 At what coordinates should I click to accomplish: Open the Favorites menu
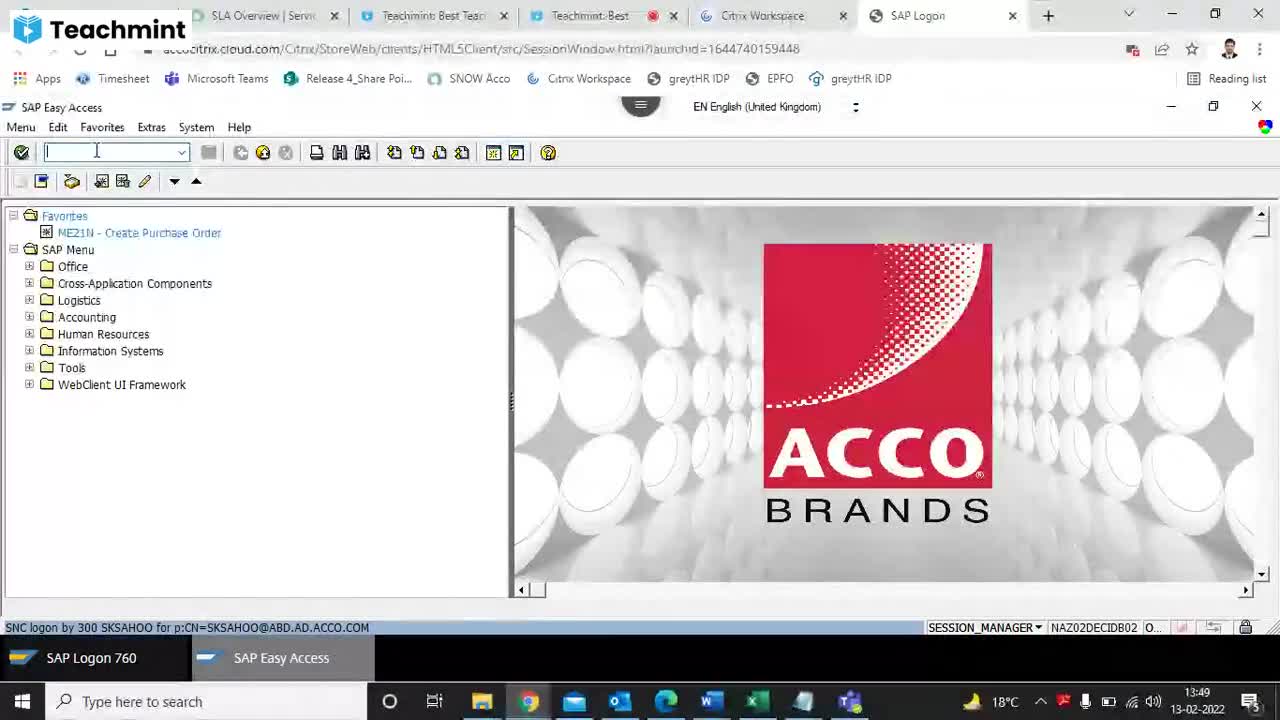[102, 127]
